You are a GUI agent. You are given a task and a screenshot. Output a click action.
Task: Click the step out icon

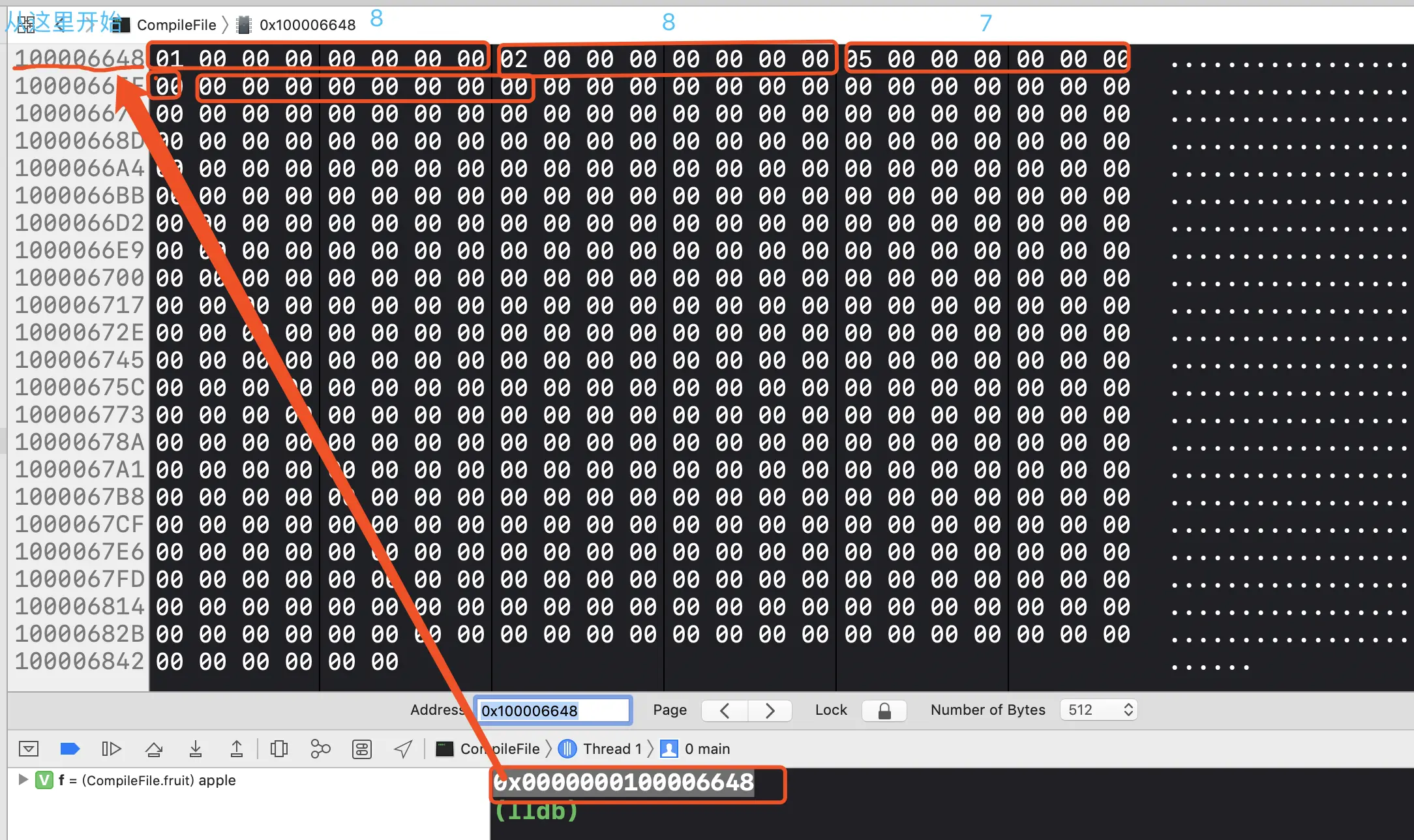237,749
